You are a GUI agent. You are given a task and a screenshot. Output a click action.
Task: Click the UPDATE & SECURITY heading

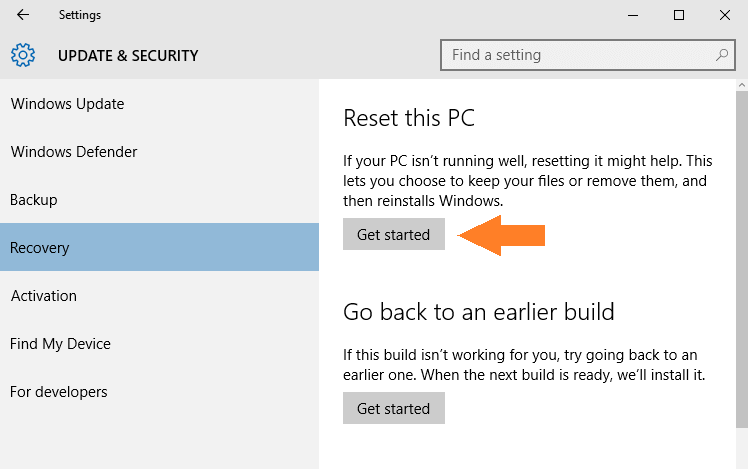coord(128,56)
